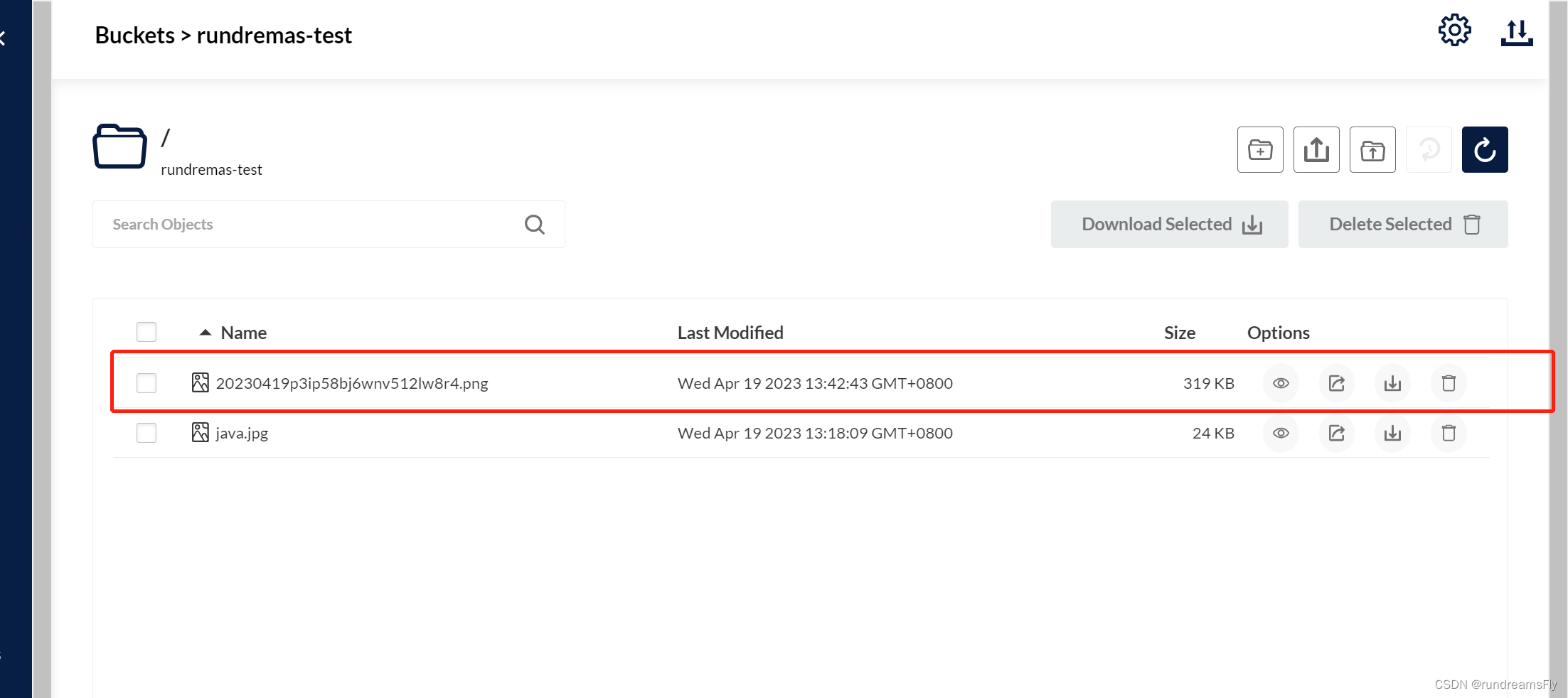Screen dimensions: 1568x698
Task: Click rundremas-test label under the path
Action: pyautogui.click(x=211, y=170)
